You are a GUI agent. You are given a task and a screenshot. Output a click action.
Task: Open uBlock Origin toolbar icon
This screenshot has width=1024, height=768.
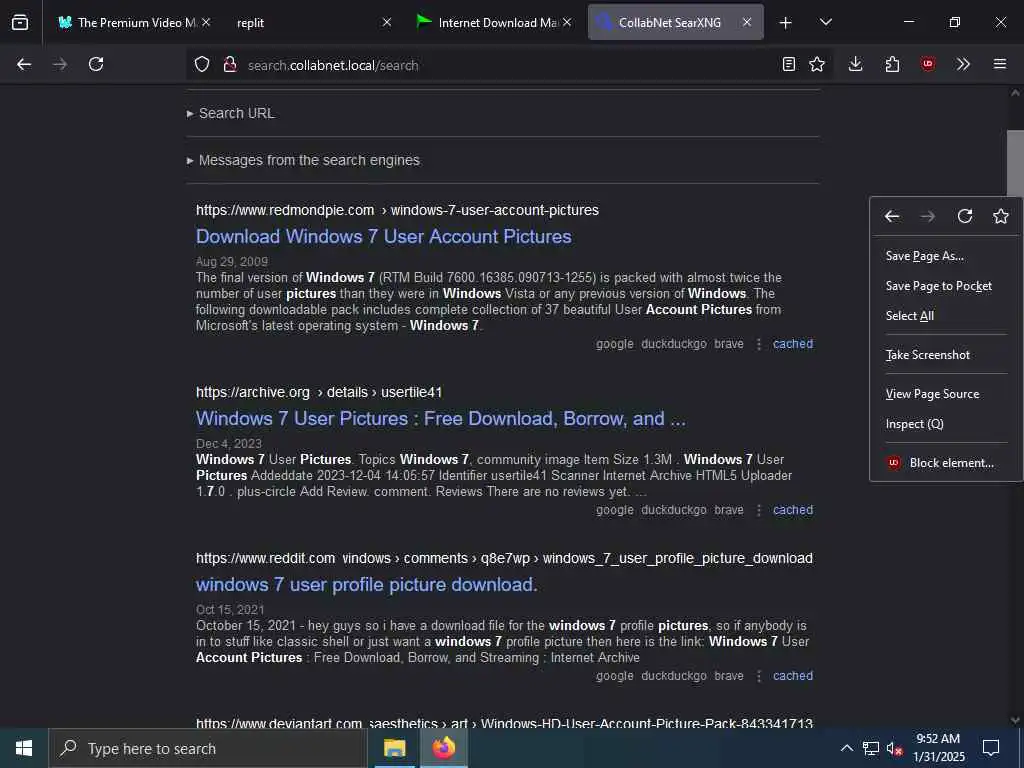point(928,64)
